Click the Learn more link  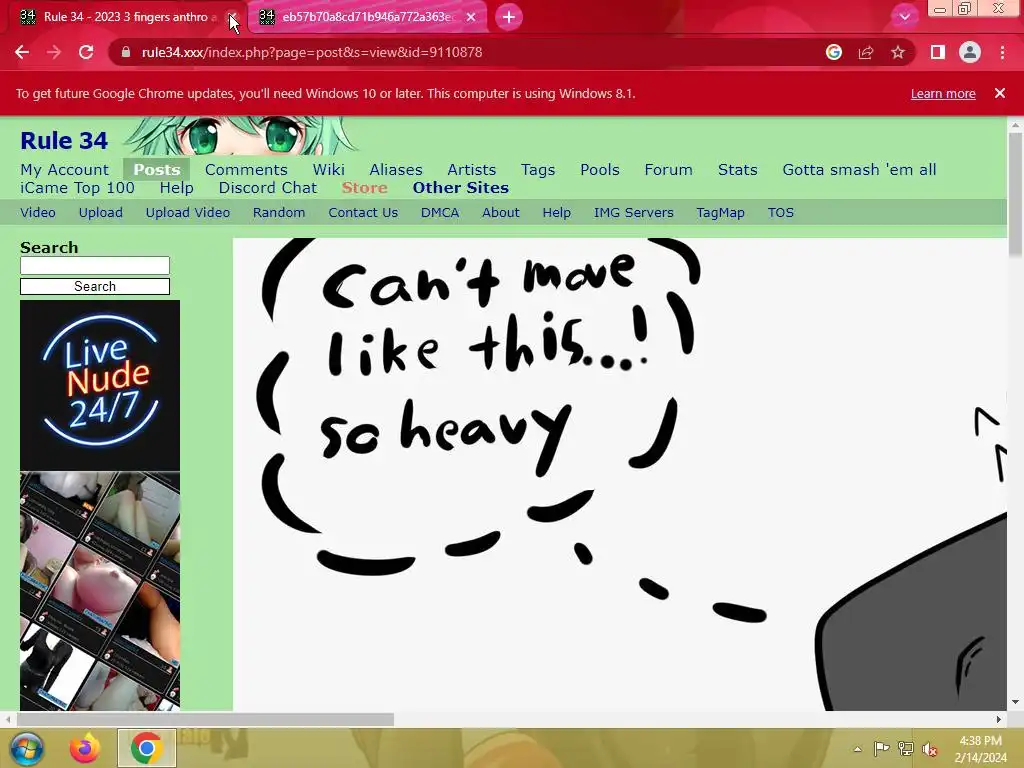pos(943,93)
